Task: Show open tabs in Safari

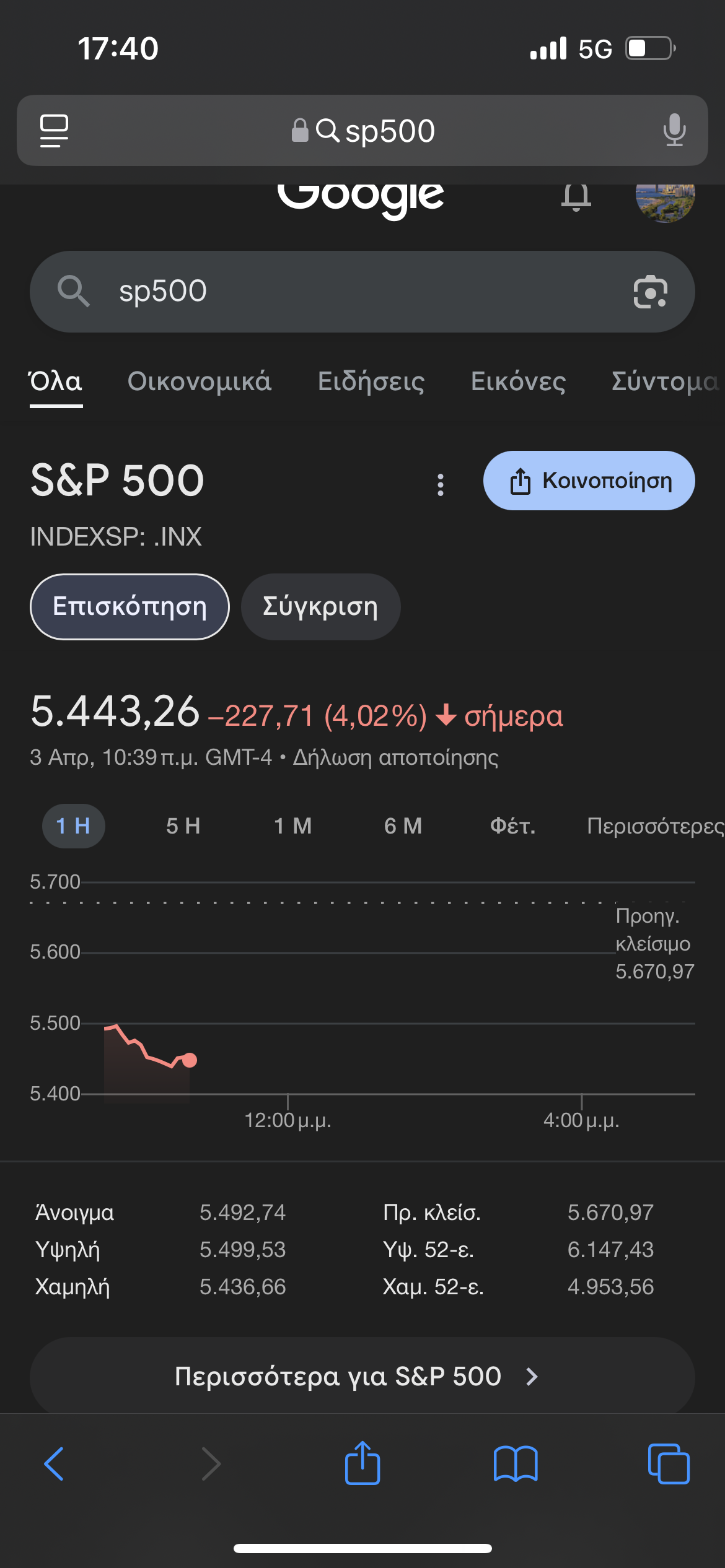Action: coord(668,1464)
